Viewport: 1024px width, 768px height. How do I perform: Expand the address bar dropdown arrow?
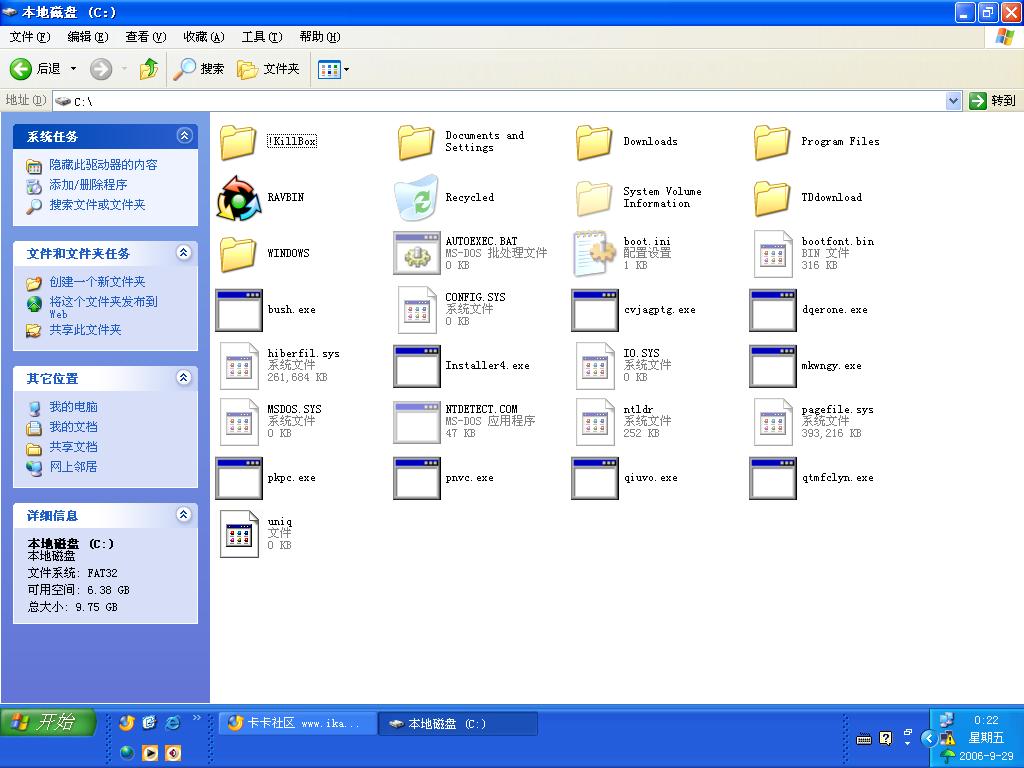[953, 100]
